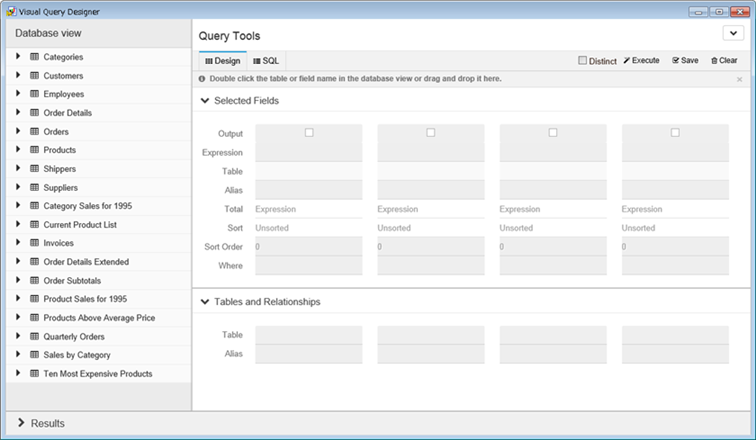Click the table icon beside Invoices
756x440 pixels.
pos(34,243)
